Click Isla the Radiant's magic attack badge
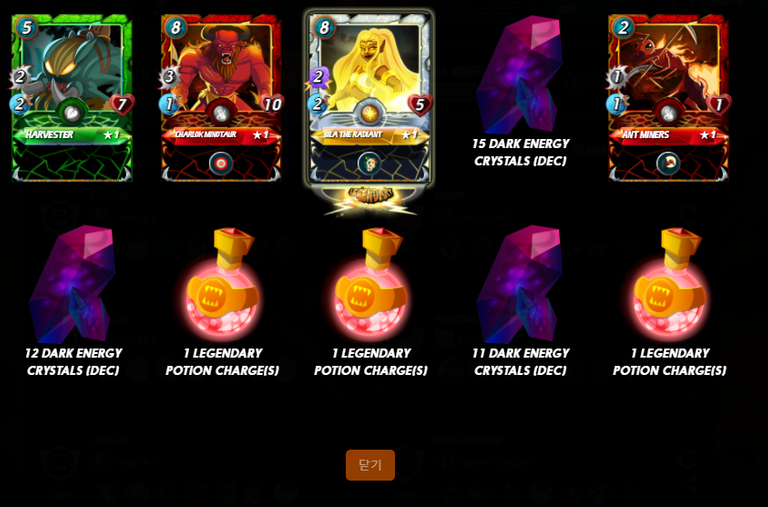 pyautogui.click(x=318, y=77)
